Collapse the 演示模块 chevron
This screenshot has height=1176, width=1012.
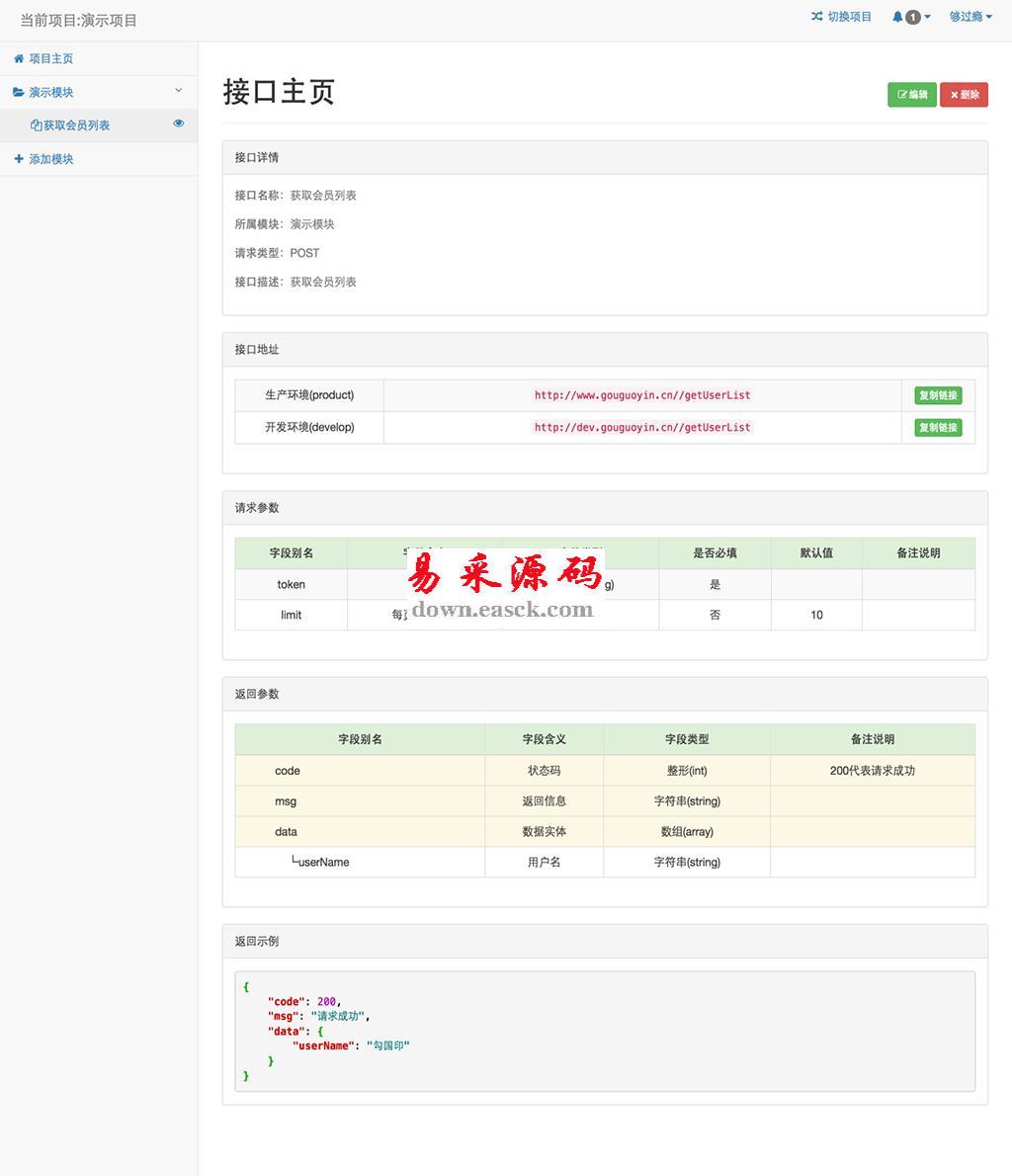[179, 90]
